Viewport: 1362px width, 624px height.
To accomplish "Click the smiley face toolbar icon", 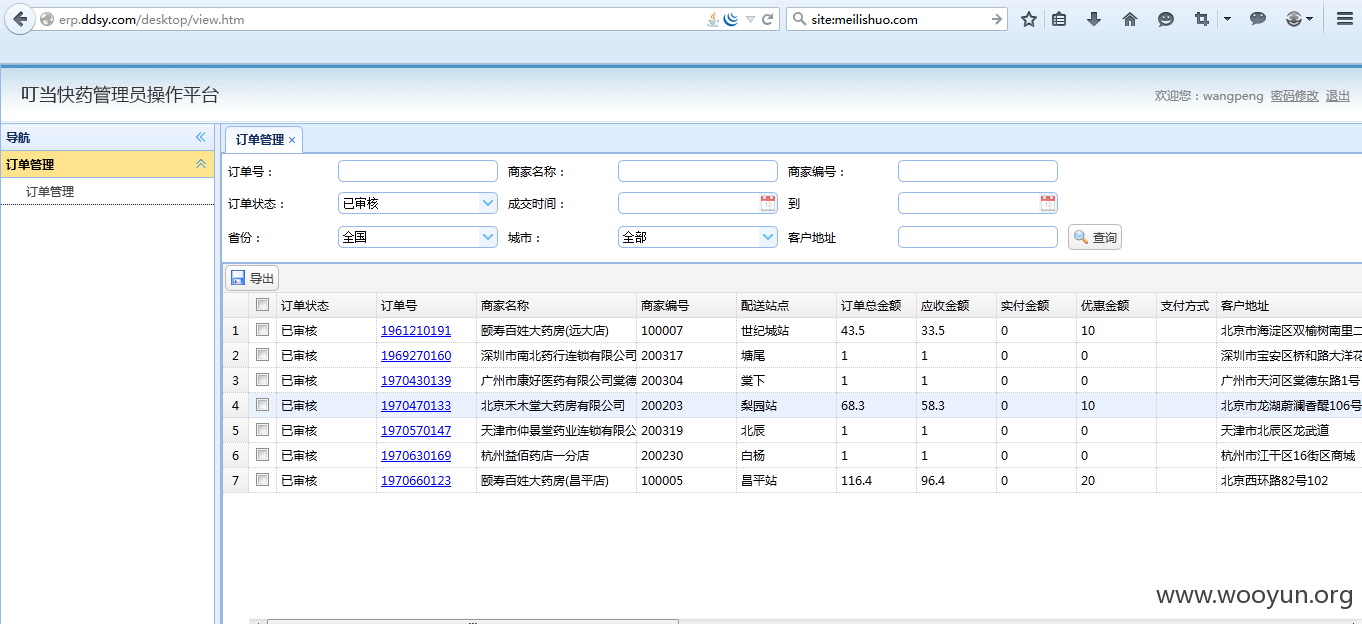I will click(x=1166, y=19).
